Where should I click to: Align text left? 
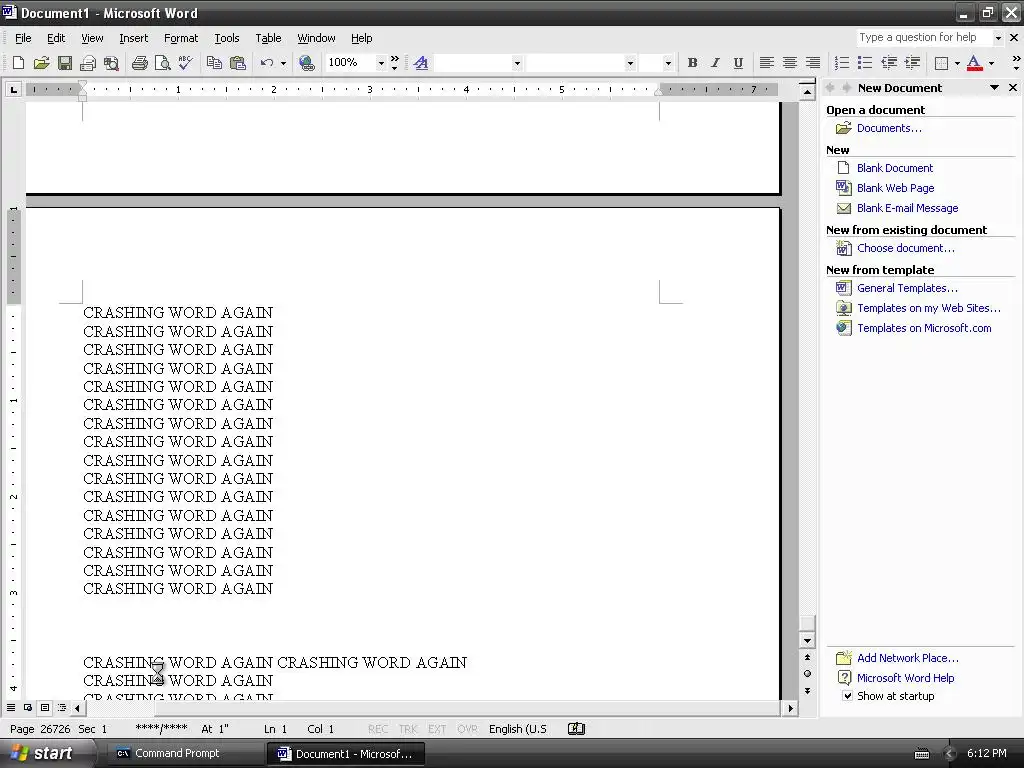pos(767,63)
